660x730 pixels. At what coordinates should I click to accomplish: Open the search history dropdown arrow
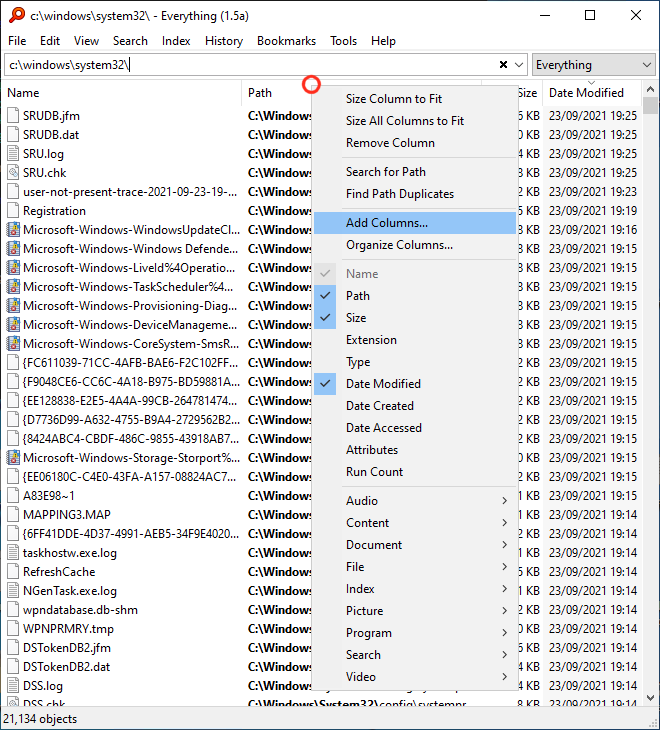519,65
